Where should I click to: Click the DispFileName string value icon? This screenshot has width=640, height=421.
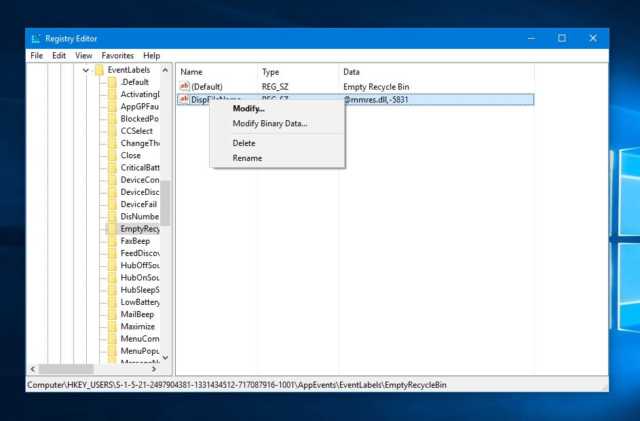click(184, 99)
